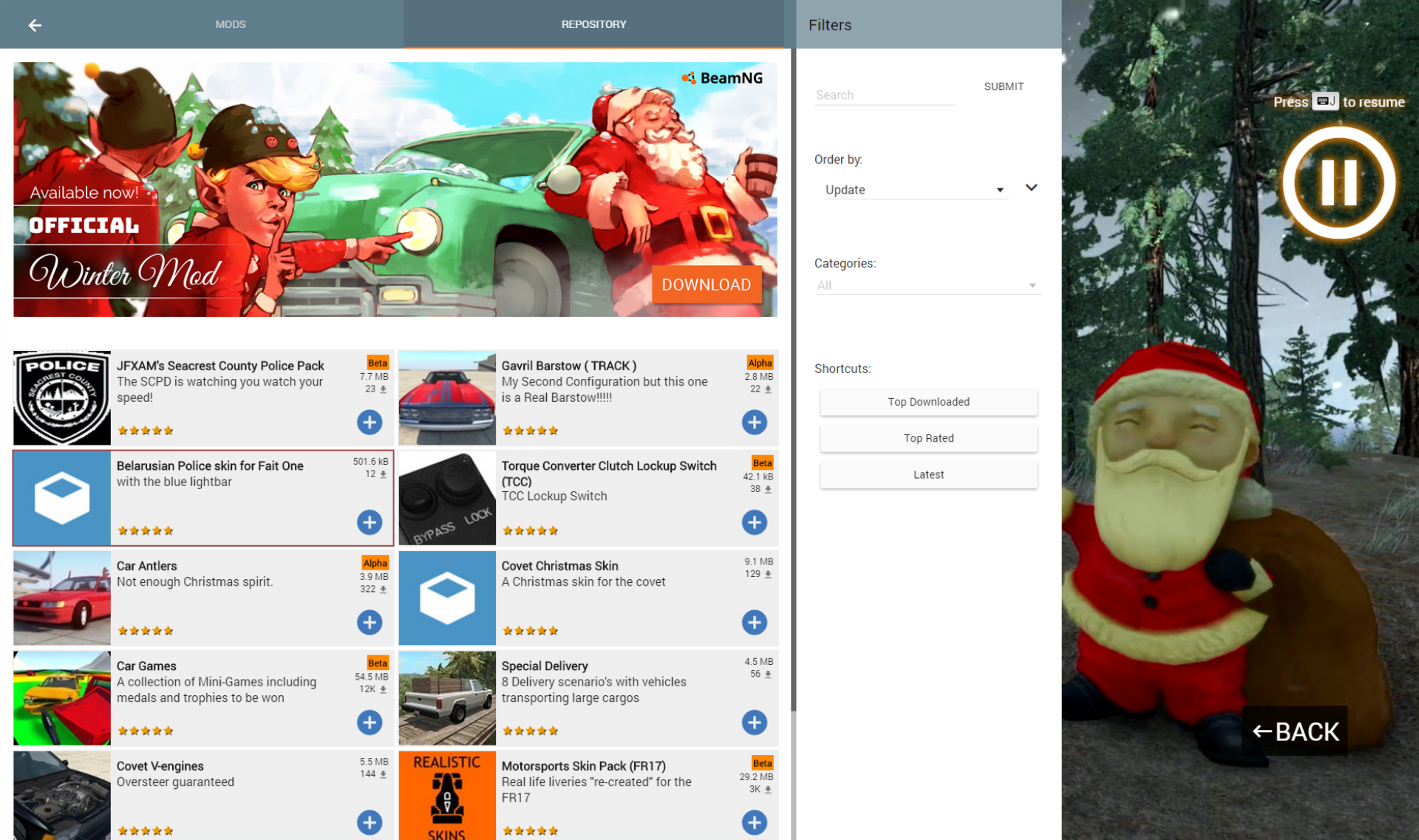Click the BACK button in game view

(1296, 731)
